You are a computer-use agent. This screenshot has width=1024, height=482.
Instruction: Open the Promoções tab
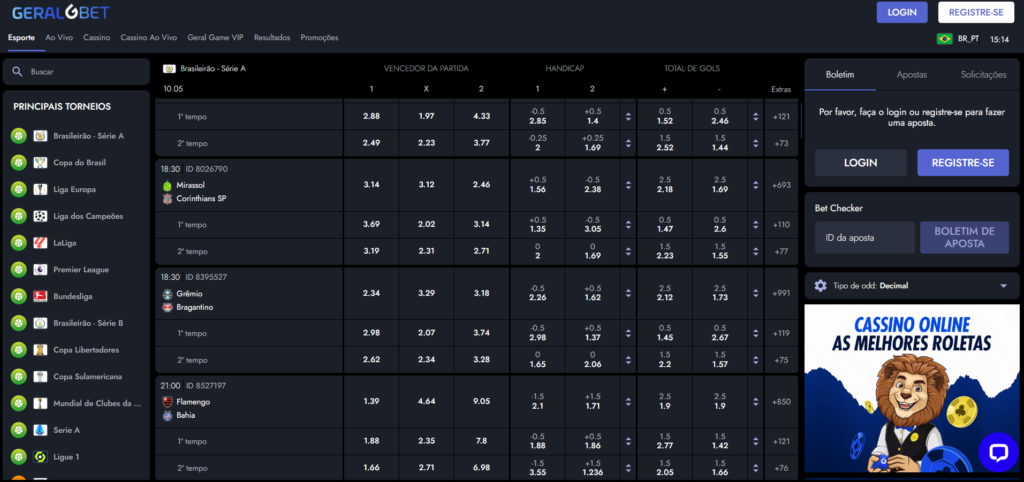[x=319, y=38]
